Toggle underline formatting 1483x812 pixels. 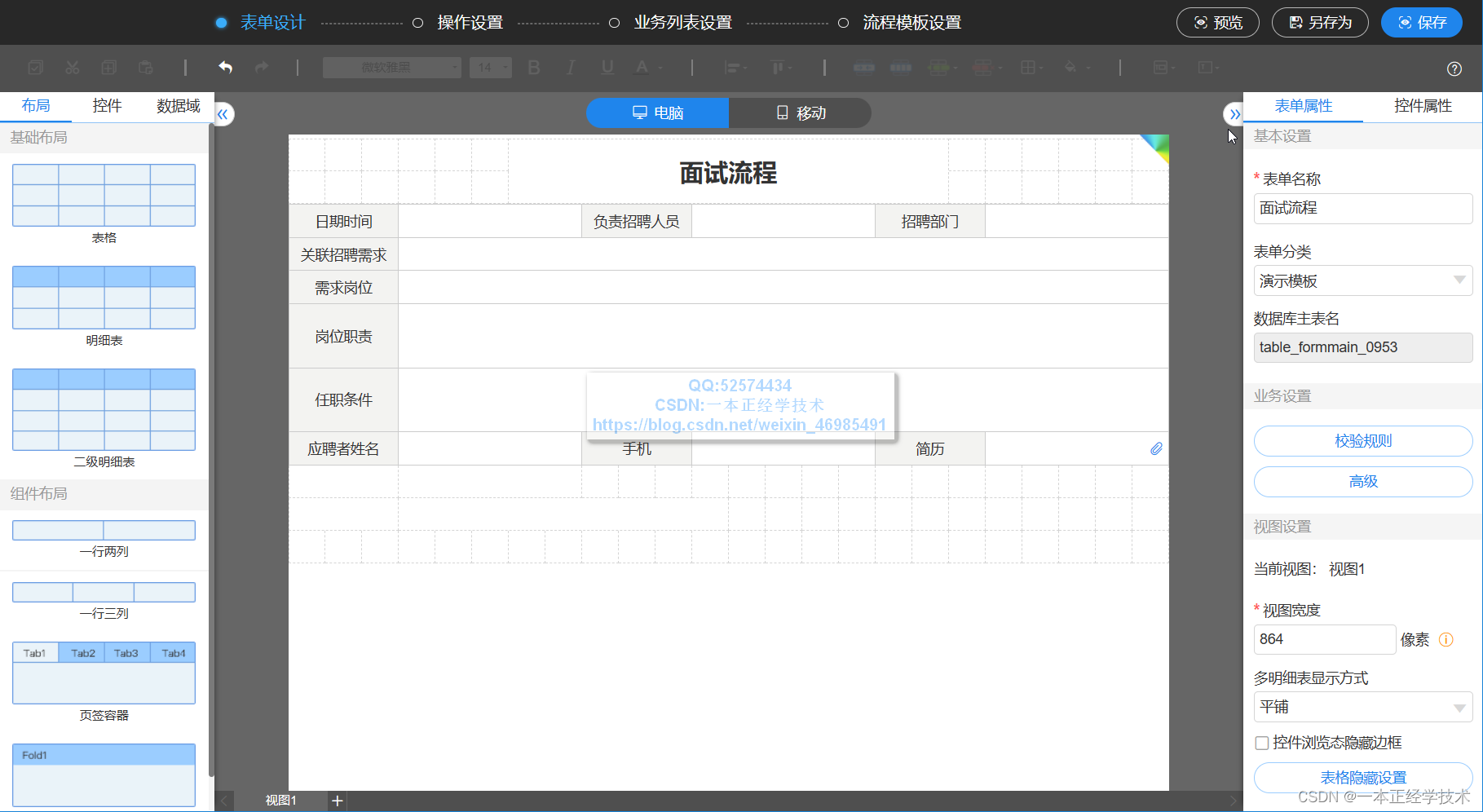point(607,68)
